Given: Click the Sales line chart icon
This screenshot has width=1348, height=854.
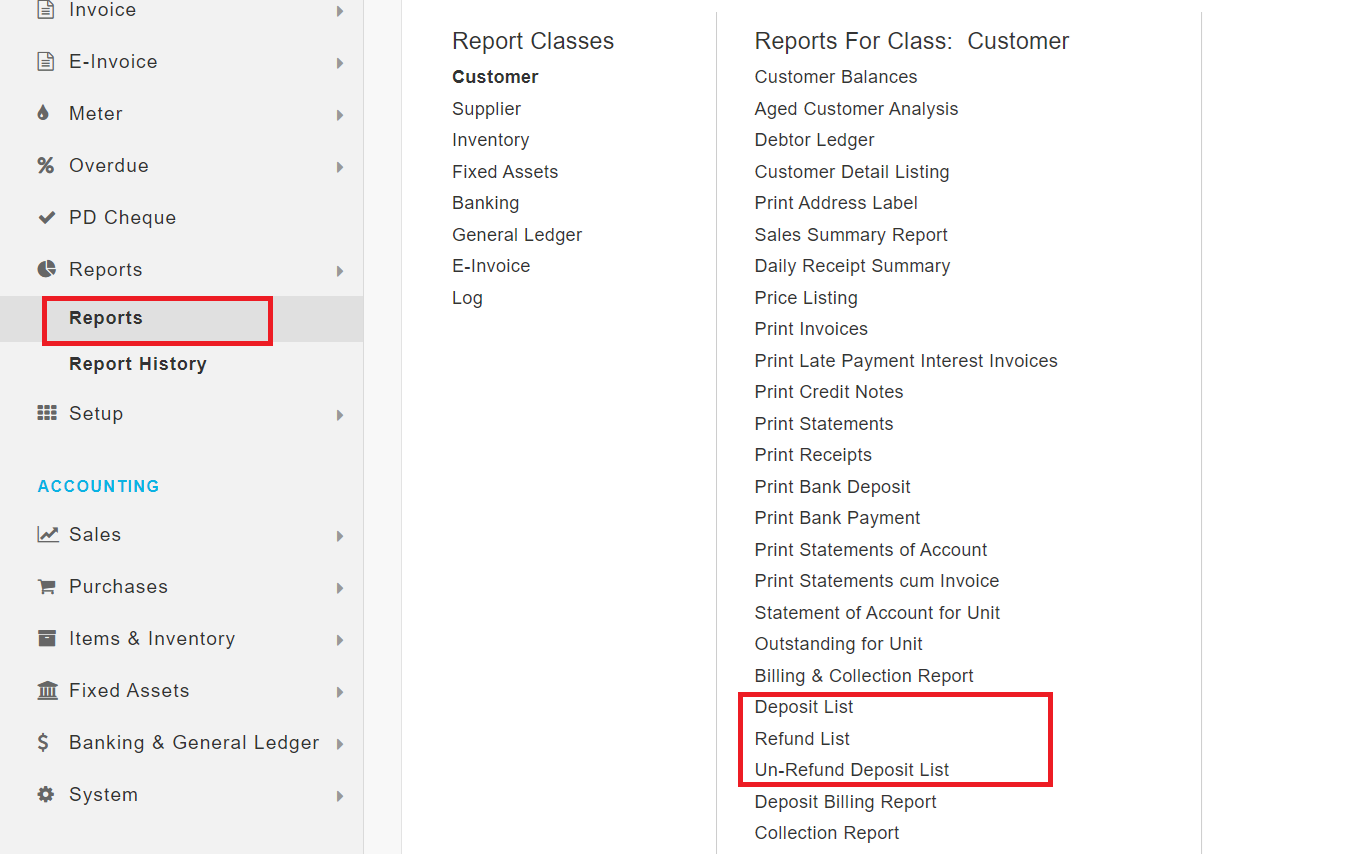Looking at the screenshot, I should click(x=47, y=535).
